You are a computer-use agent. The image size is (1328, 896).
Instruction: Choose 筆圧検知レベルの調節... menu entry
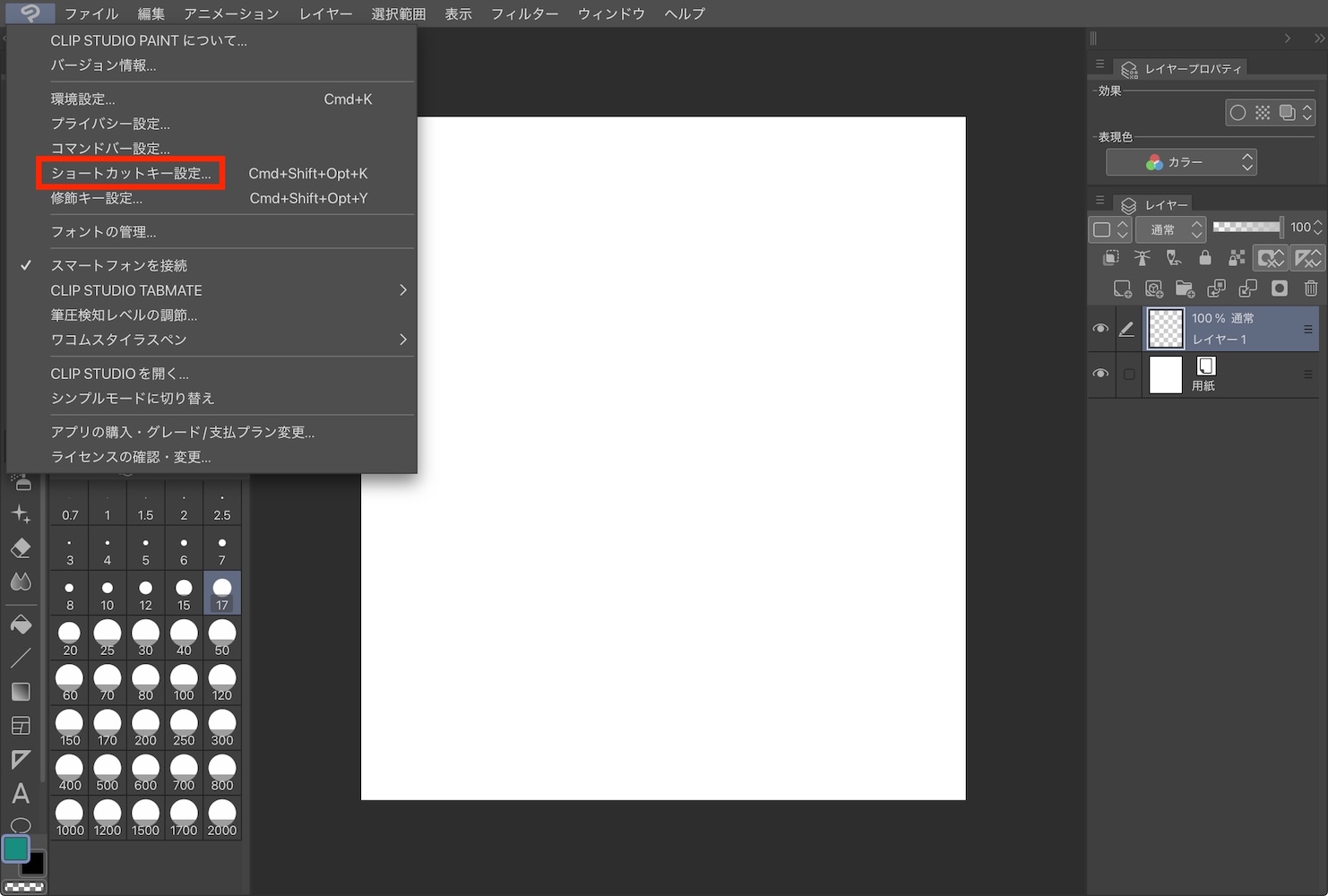[211, 315]
